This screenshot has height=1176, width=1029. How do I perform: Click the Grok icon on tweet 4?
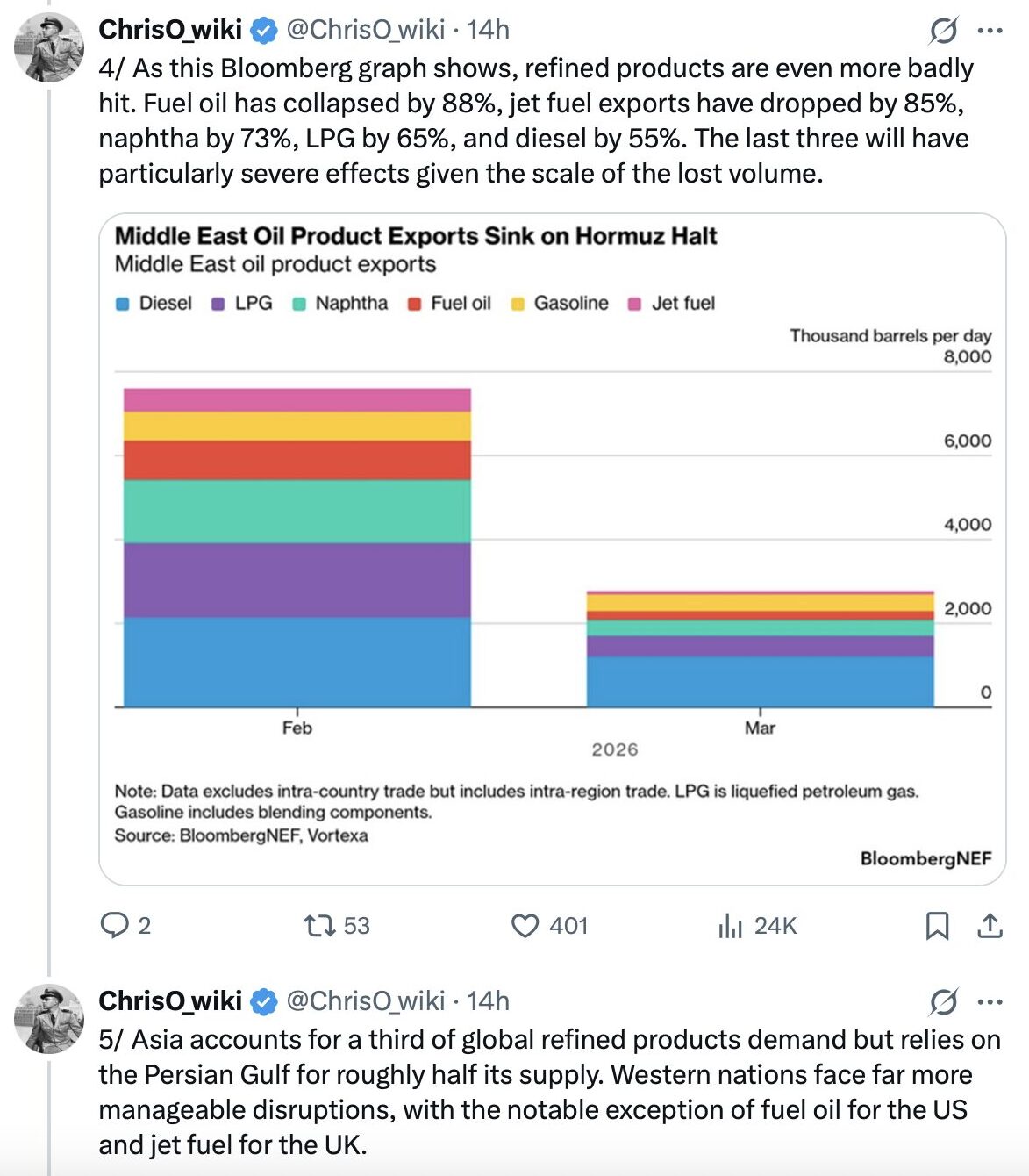pos(943,31)
